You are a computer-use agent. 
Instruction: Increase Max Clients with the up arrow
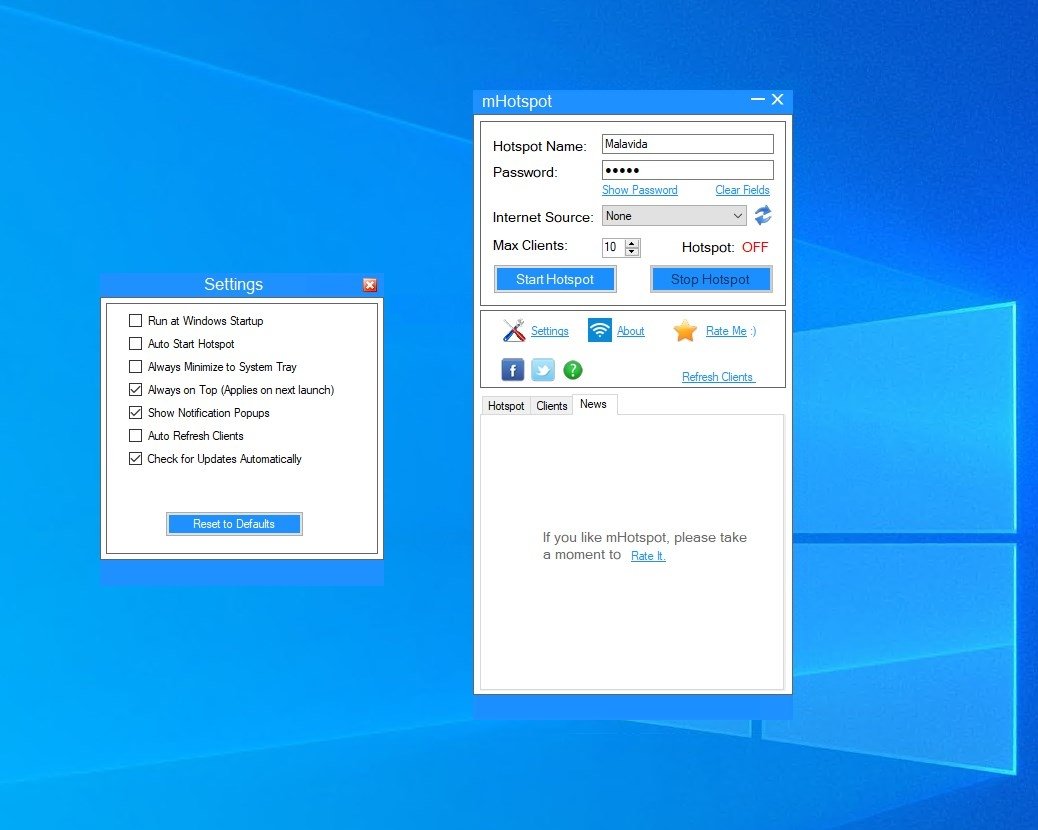[x=632, y=243]
